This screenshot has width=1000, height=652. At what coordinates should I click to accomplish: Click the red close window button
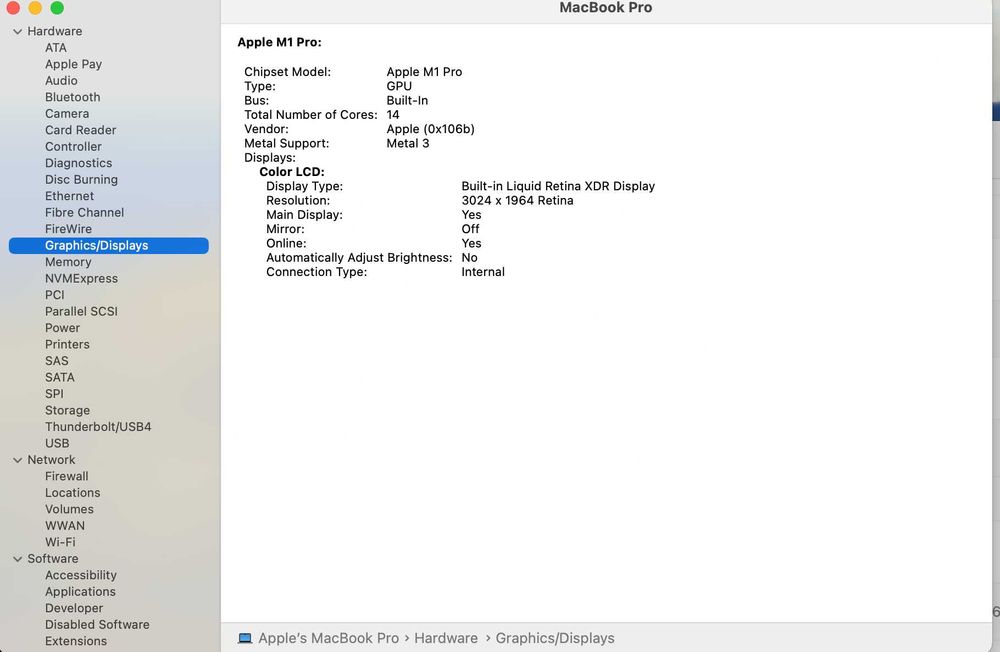click(x=13, y=7)
